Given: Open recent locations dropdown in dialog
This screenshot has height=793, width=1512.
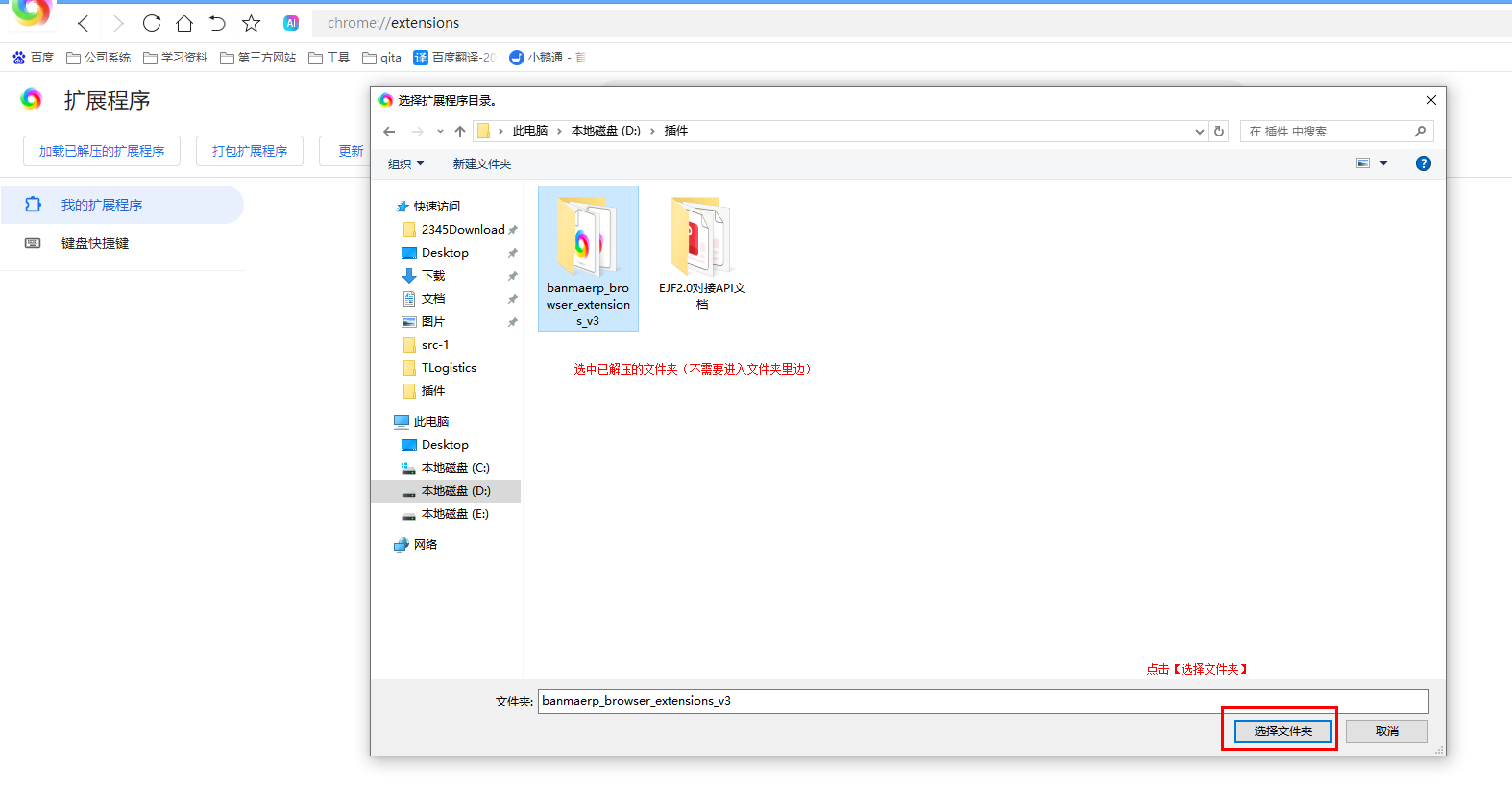Looking at the screenshot, I should (x=440, y=132).
